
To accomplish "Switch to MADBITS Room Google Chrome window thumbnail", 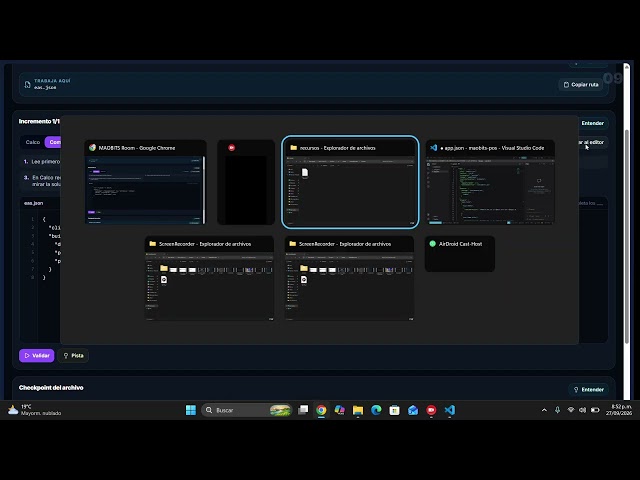I will tap(145, 182).
